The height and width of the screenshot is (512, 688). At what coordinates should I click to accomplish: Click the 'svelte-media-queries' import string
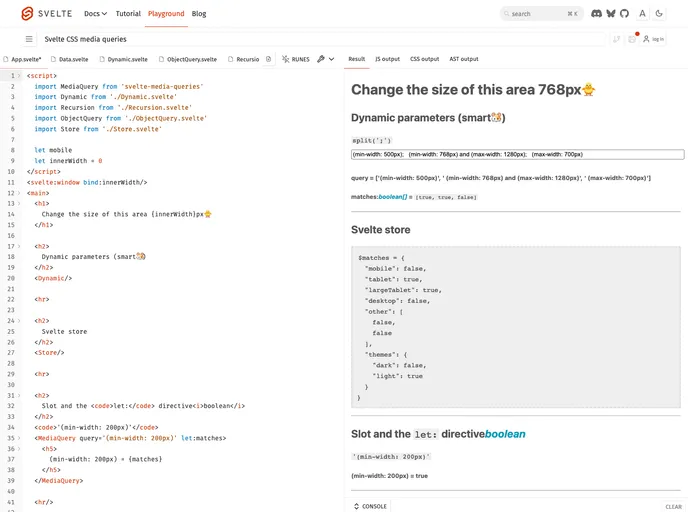click(x=162, y=86)
